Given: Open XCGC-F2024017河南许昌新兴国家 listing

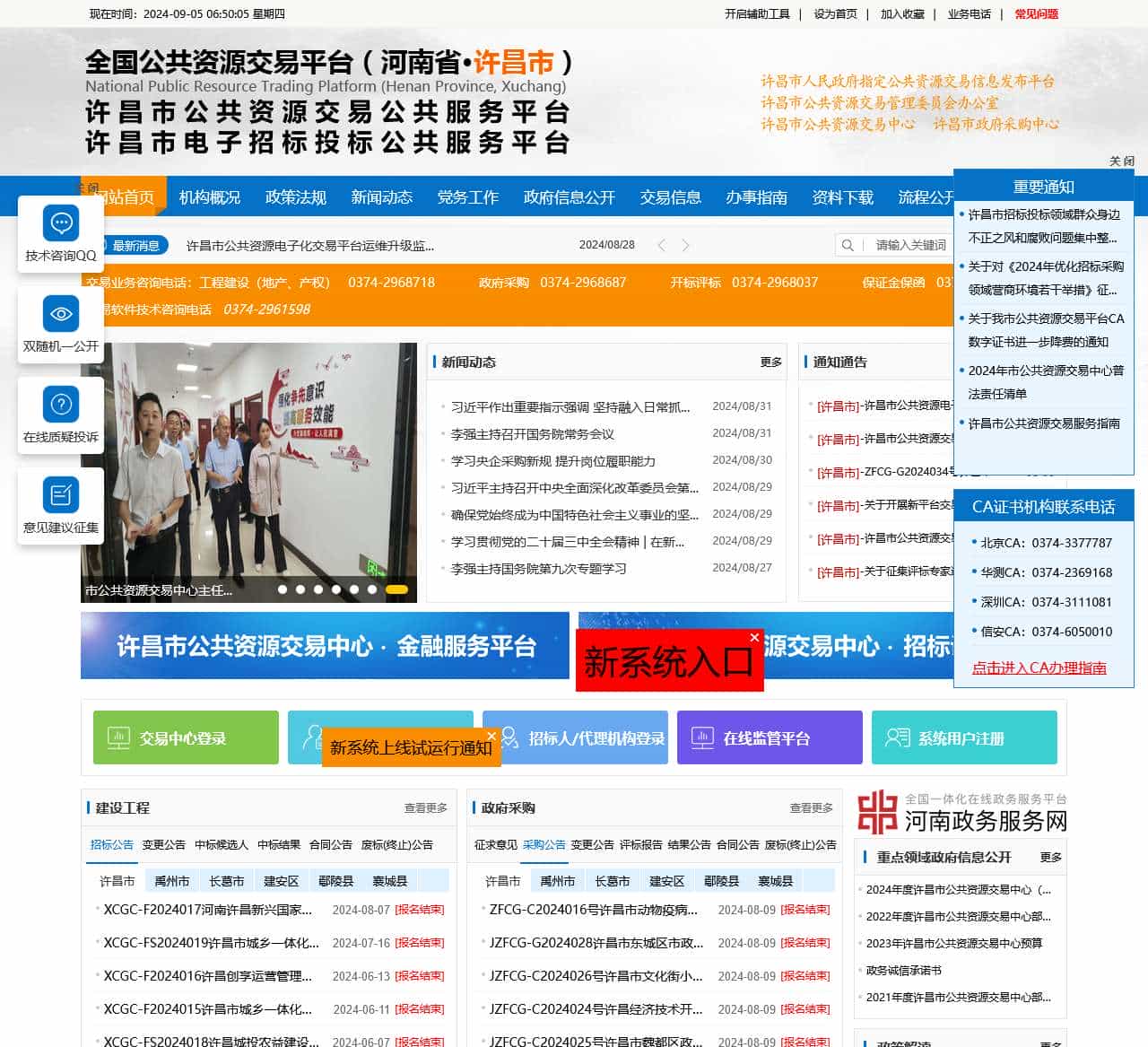Looking at the screenshot, I should (x=208, y=910).
